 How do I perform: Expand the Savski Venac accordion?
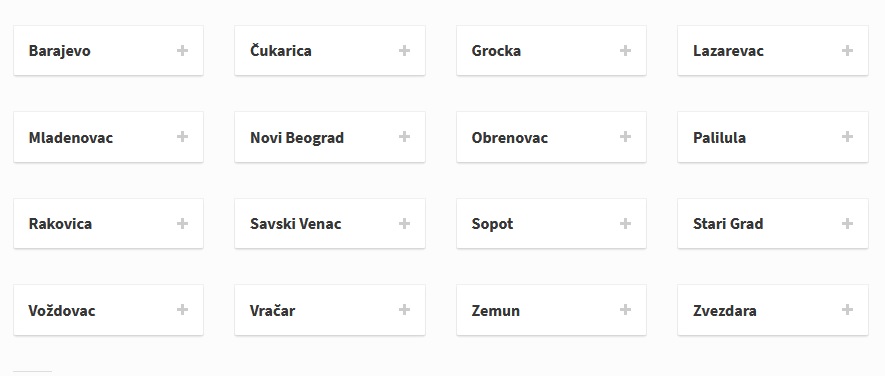330,224
